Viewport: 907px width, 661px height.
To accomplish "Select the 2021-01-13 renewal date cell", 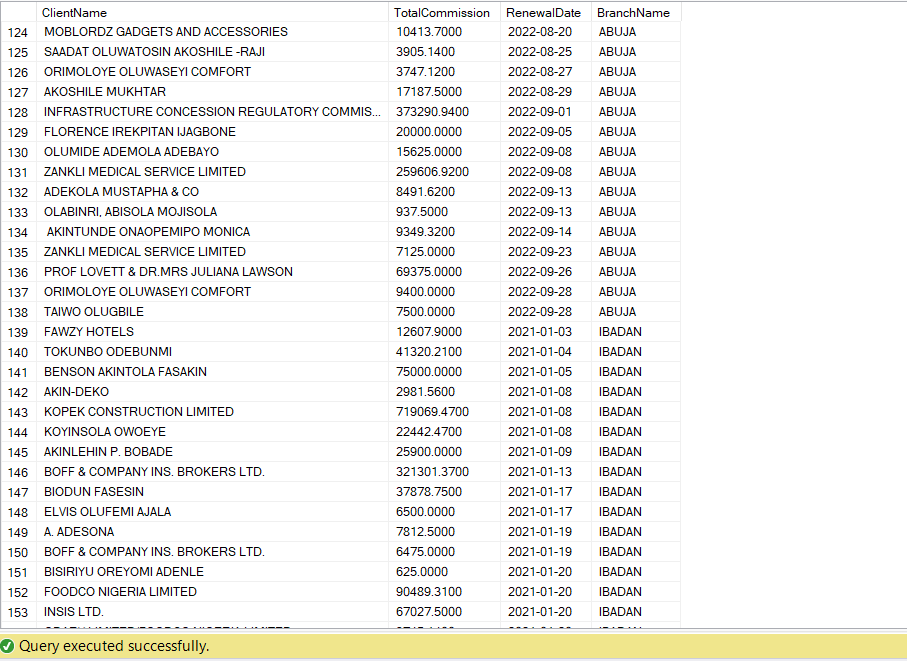I will pos(545,472).
